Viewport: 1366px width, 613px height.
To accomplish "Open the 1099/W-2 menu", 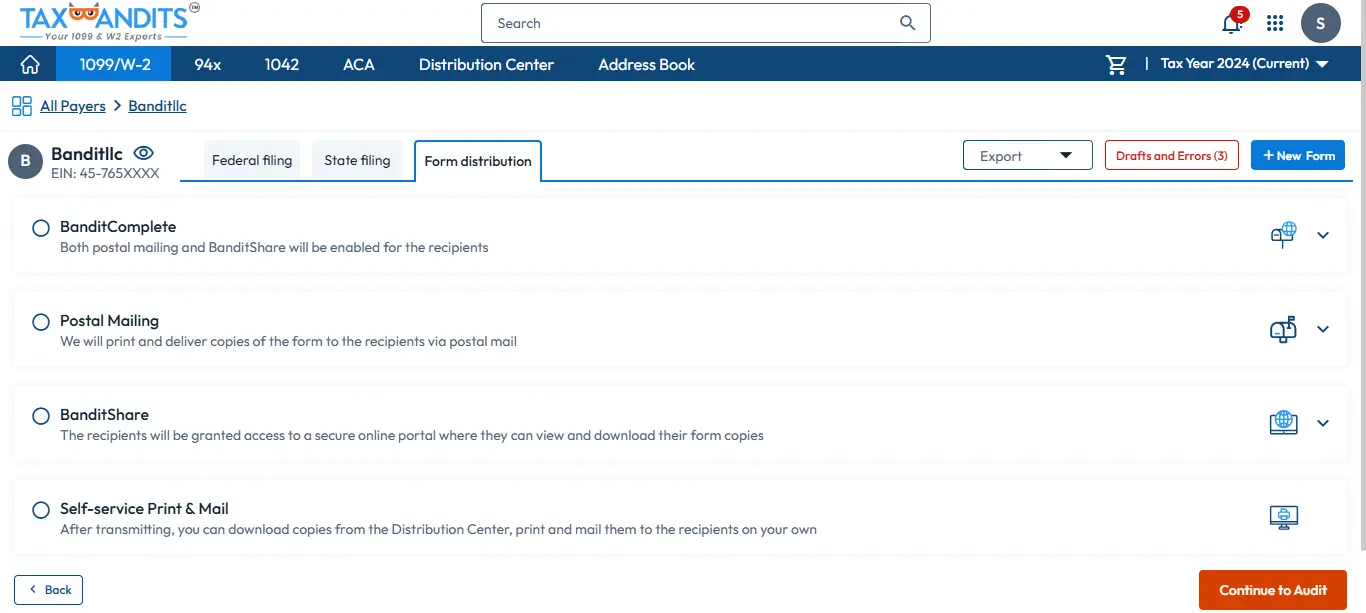I will tap(112, 64).
